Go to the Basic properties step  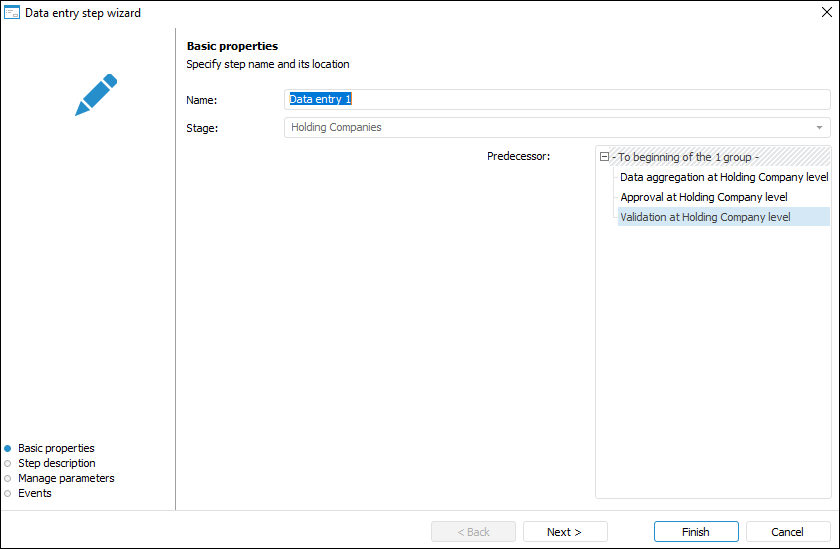[x=56, y=448]
